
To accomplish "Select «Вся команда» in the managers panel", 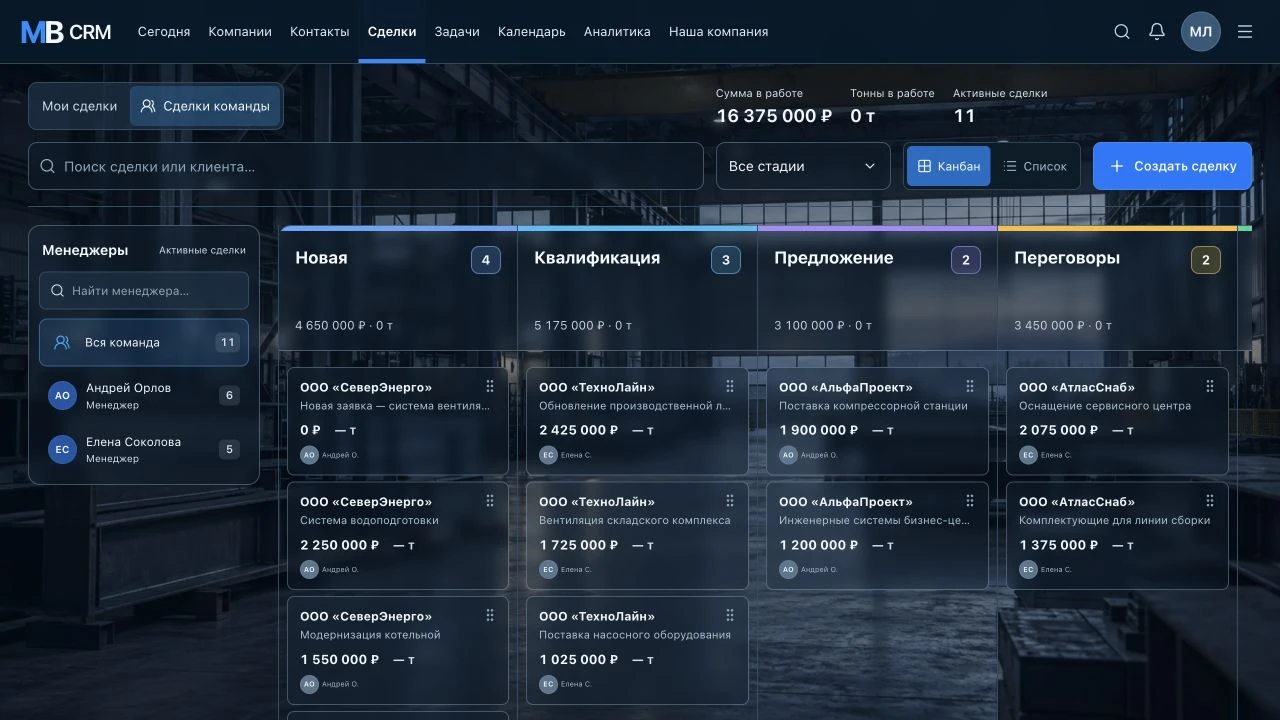I will coord(144,342).
